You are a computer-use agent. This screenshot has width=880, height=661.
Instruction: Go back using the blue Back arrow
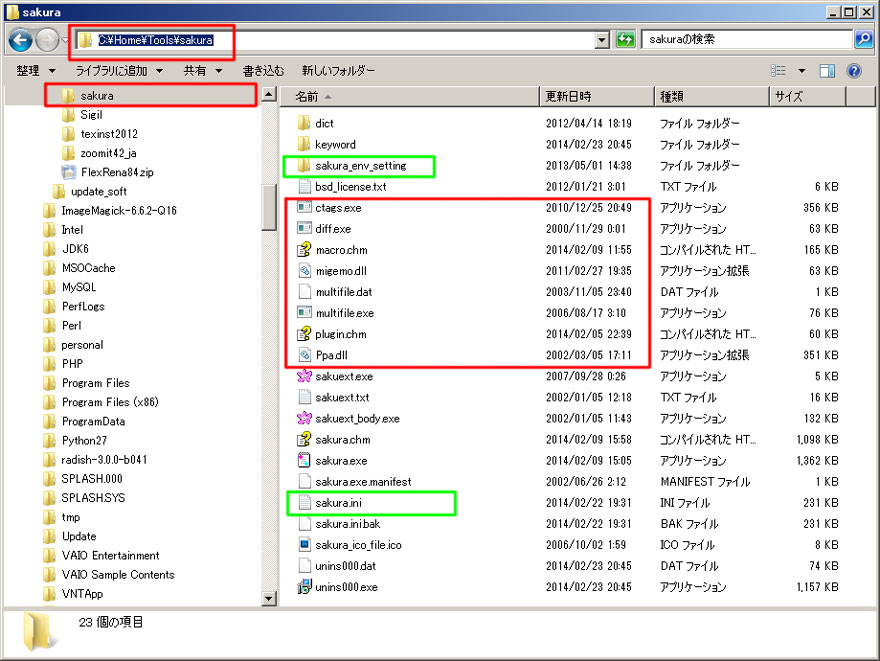(x=21, y=40)
